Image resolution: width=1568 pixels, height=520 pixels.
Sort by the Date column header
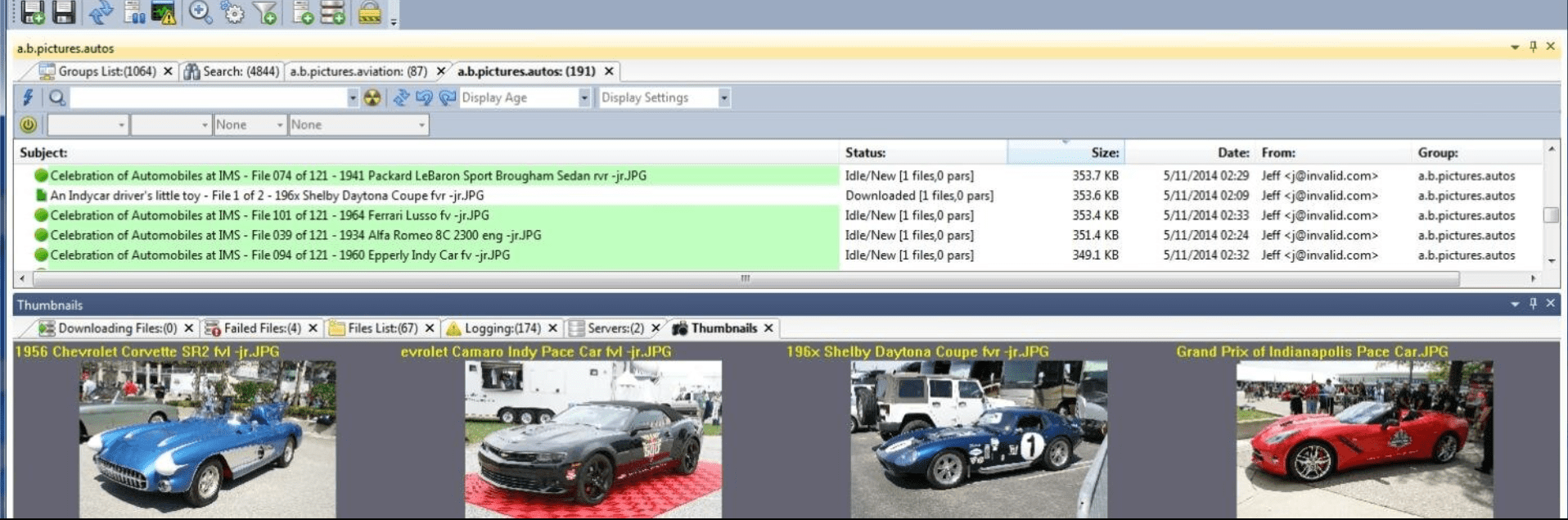1190,152
